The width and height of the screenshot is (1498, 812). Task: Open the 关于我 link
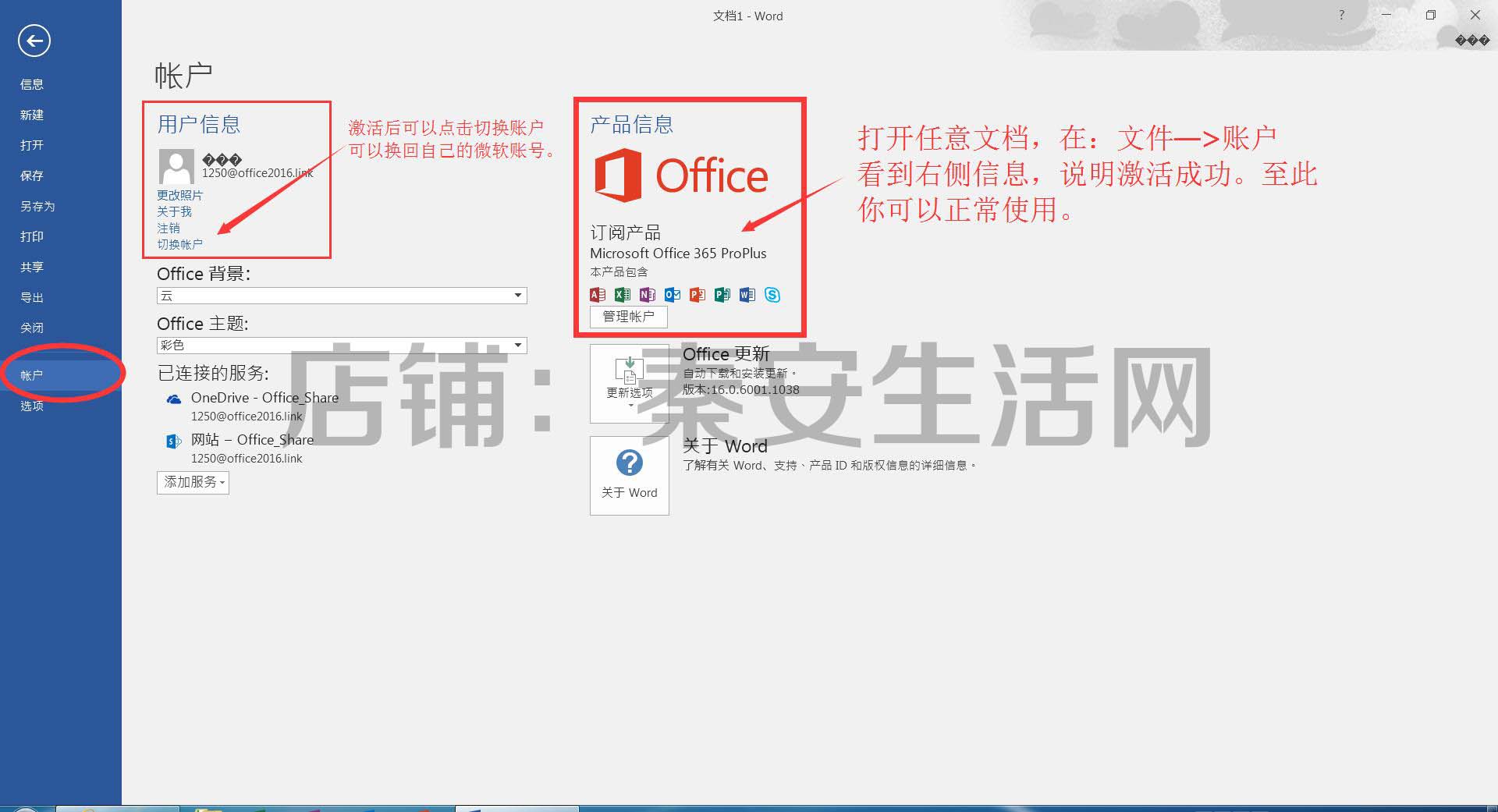click(x=174, y=211)
